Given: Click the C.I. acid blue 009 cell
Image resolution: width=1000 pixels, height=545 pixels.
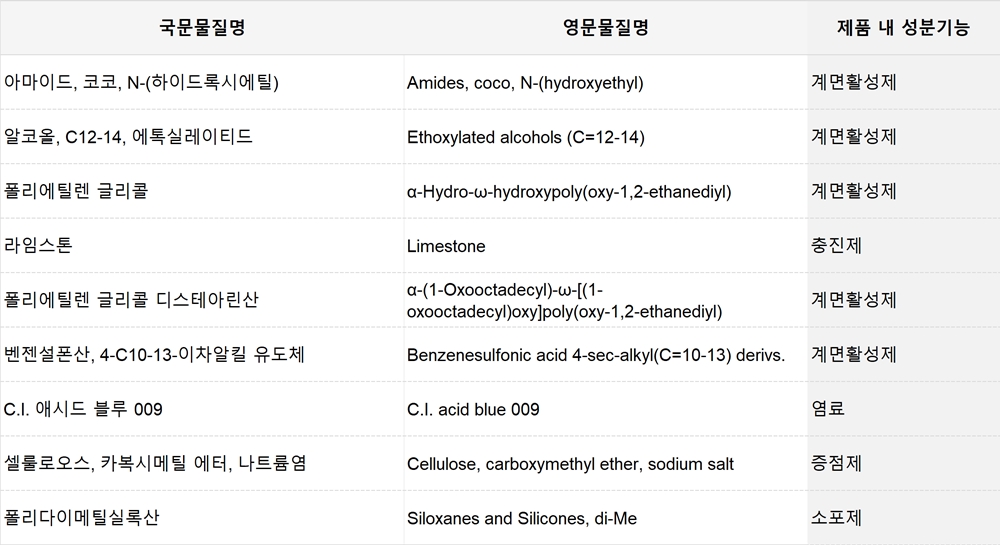Looking at the screenshot, I should point(605,409).
